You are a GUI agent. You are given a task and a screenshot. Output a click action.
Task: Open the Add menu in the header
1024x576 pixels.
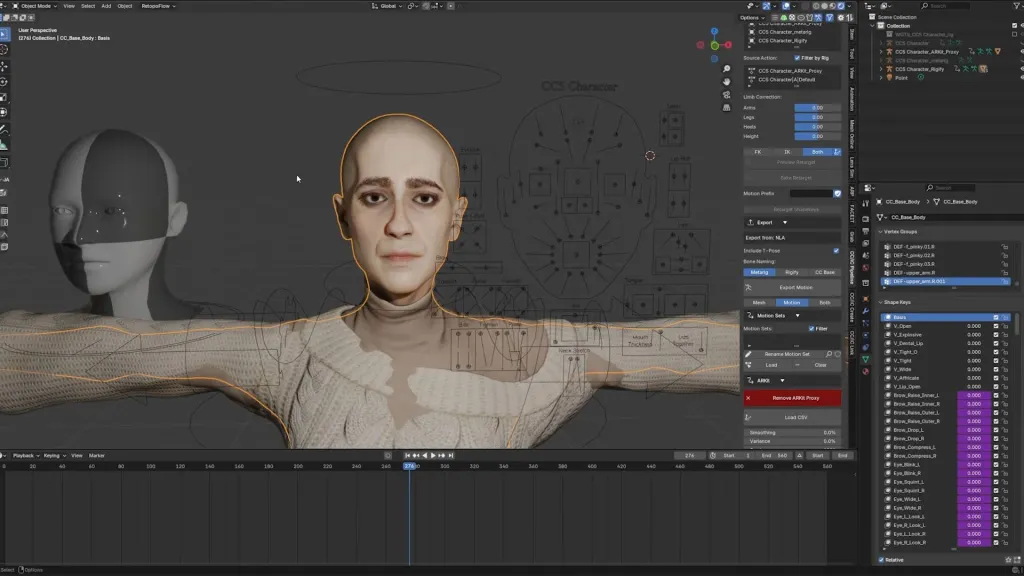coord(106,6)
